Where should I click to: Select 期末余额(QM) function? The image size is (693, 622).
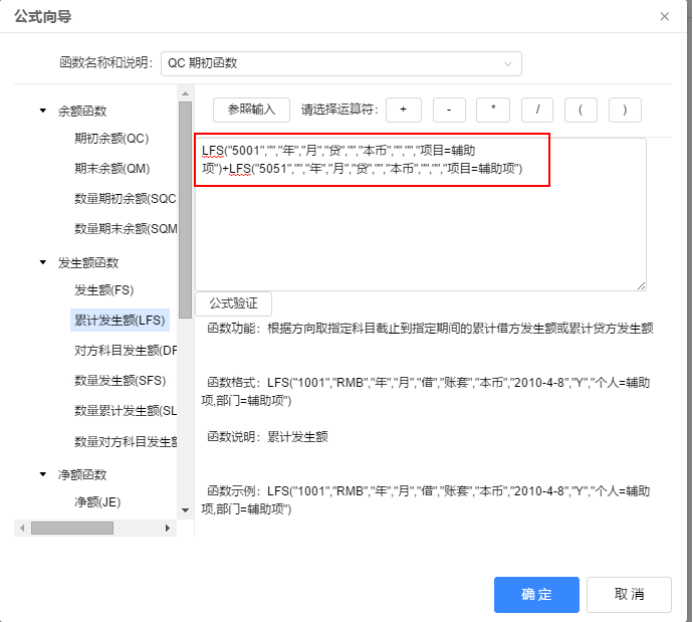click(111, 168)
